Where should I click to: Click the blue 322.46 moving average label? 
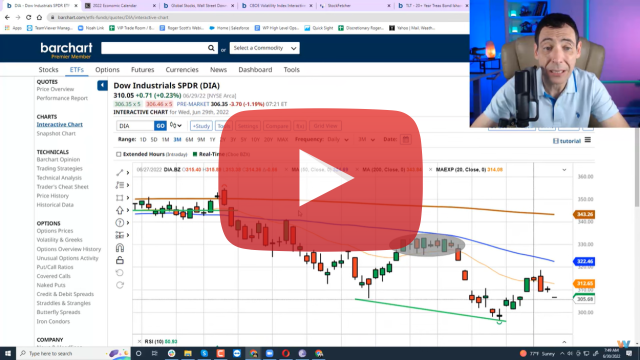584,261
